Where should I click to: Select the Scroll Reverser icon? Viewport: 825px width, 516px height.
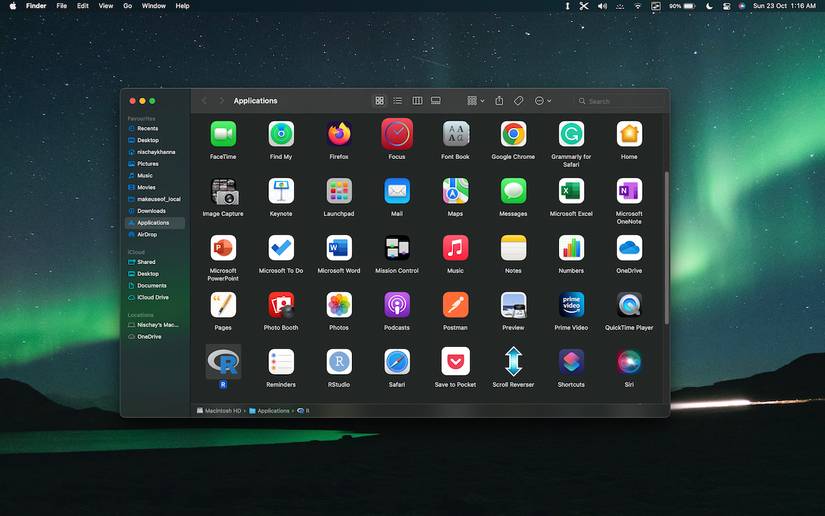[513, 362]
